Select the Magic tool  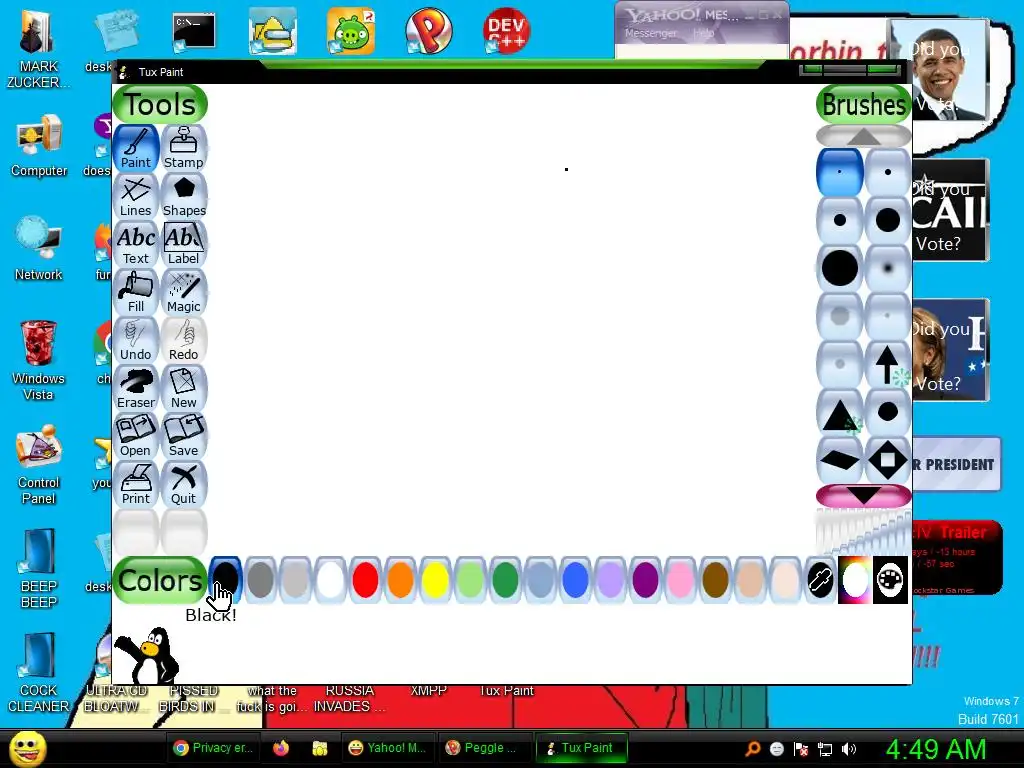pos(184,292)
